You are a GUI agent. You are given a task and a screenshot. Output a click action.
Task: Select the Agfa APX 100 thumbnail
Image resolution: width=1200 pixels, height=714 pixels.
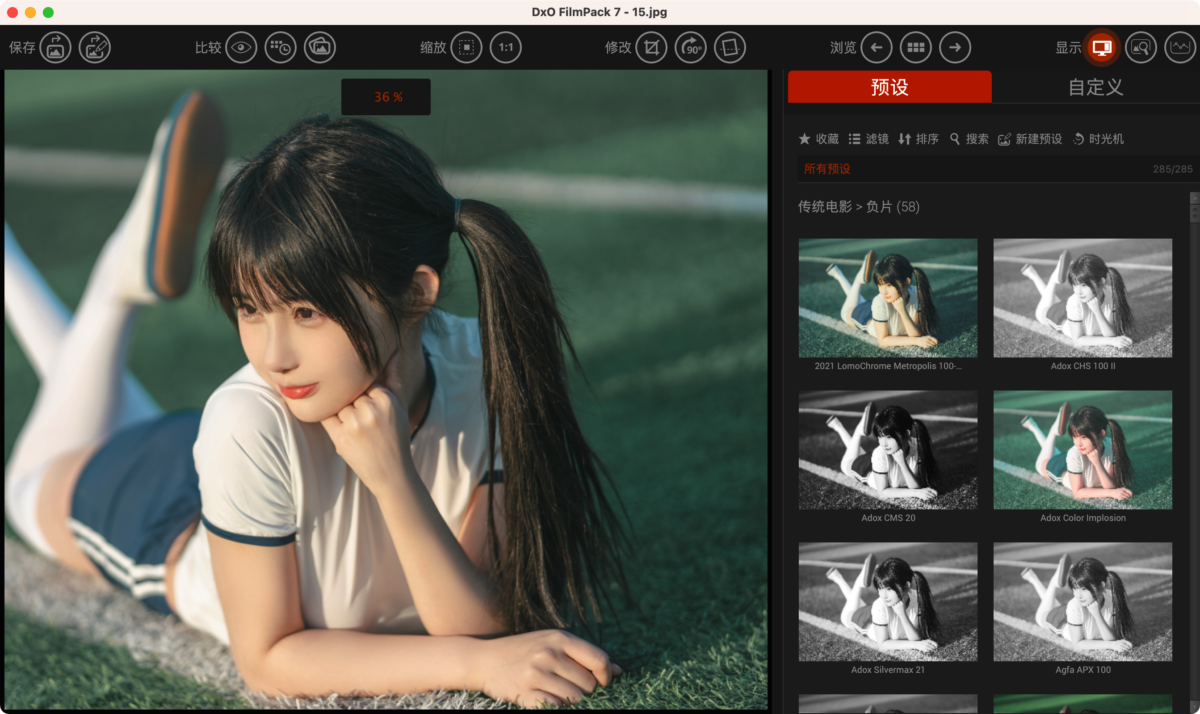(1083, 602)
